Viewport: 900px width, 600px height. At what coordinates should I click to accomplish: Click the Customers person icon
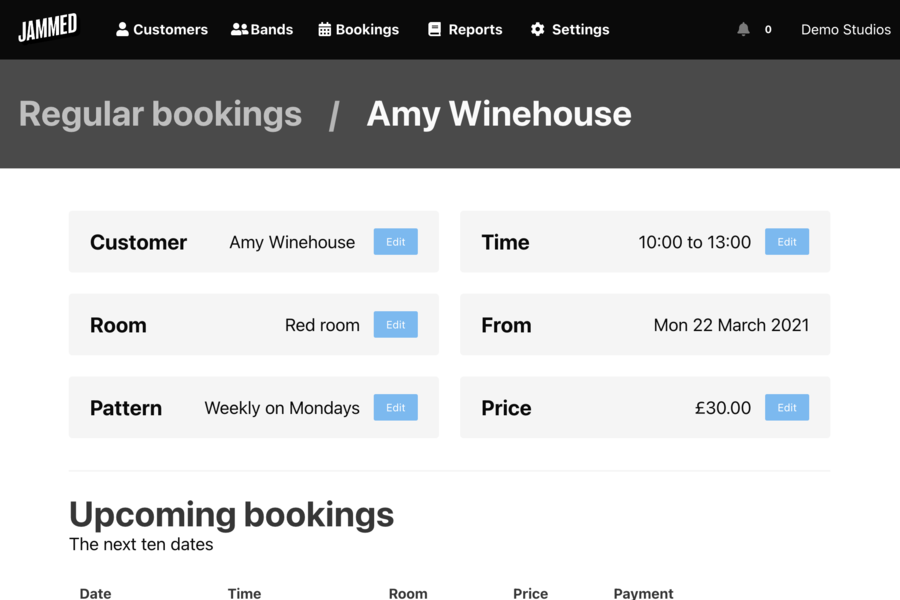[122, 30]
